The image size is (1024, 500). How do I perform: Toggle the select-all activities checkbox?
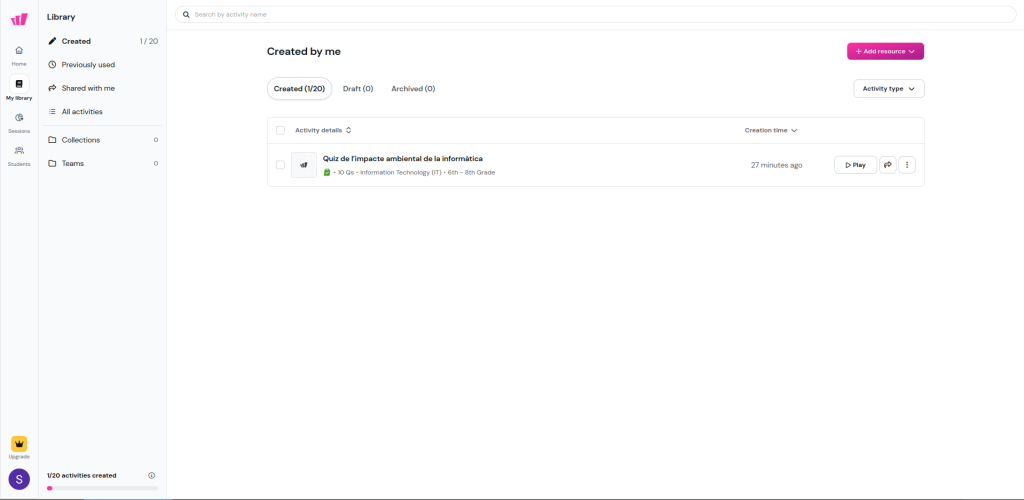280,130
